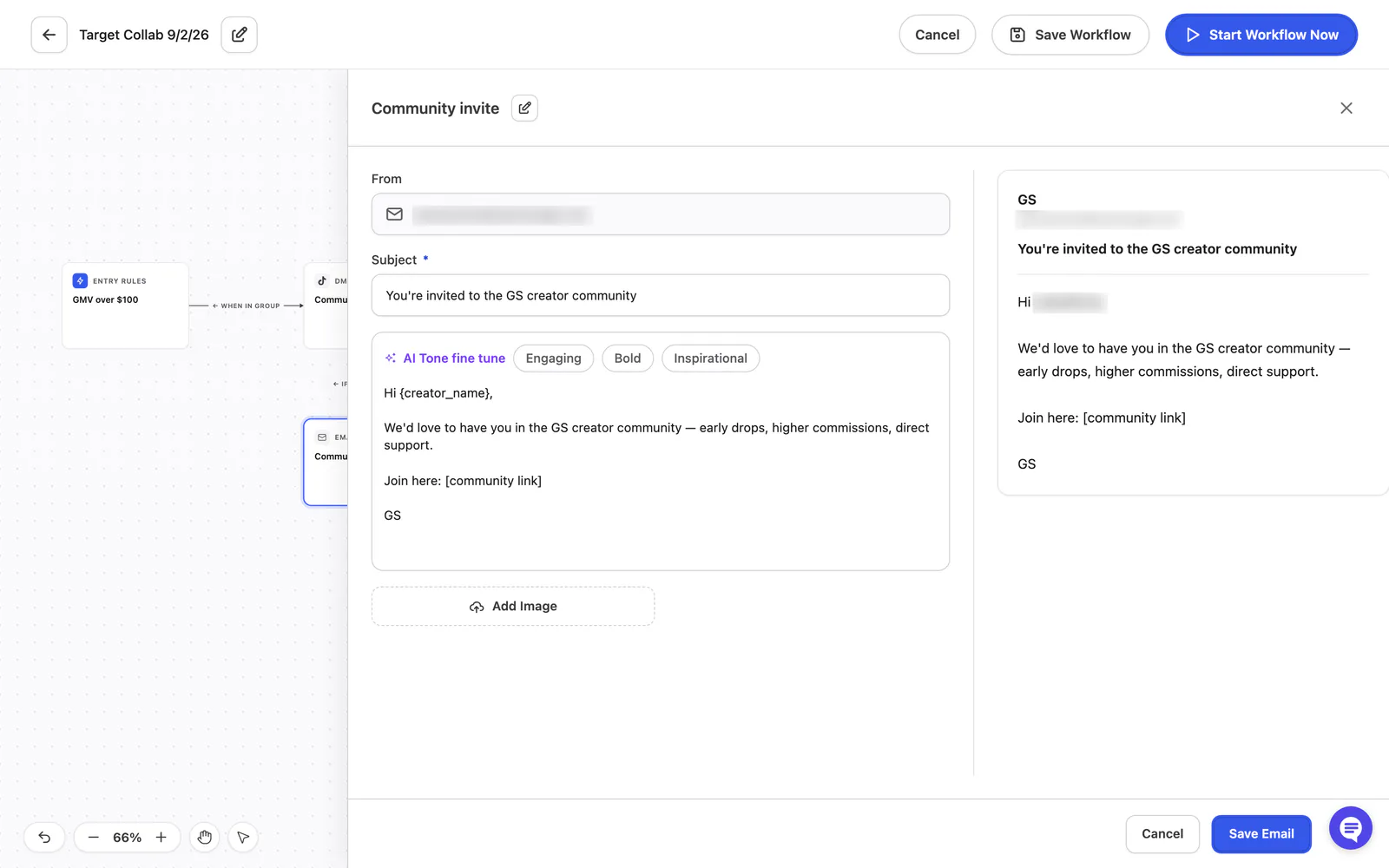Select the Email Community node on canvas

326,462
